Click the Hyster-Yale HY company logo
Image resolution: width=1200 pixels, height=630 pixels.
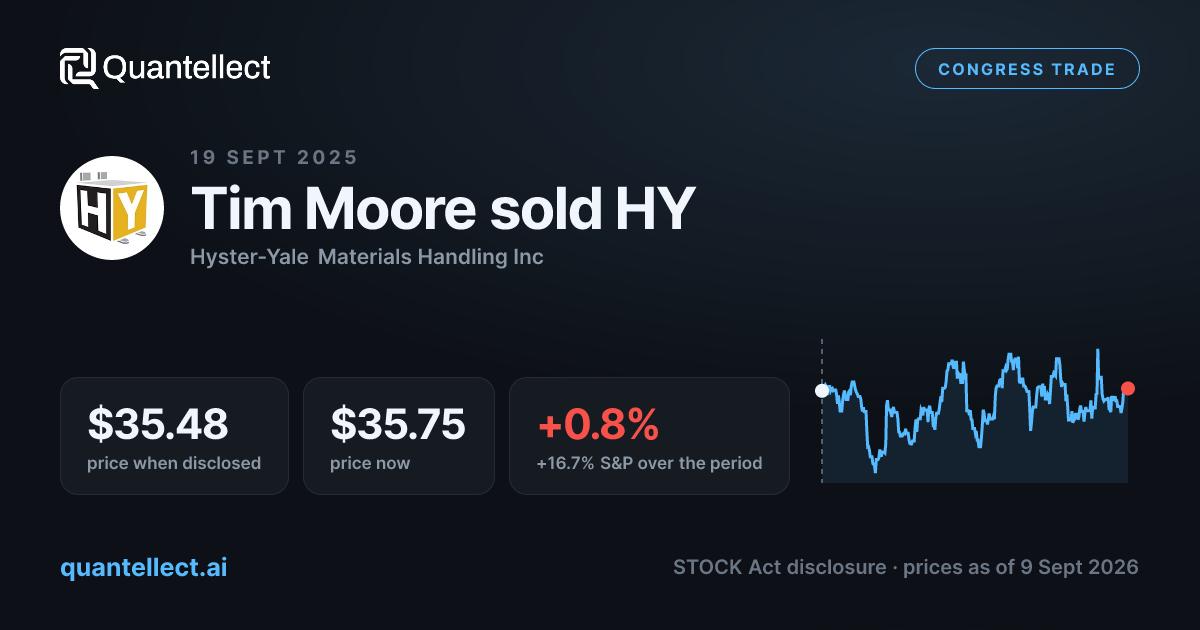[x=112, y=208]
